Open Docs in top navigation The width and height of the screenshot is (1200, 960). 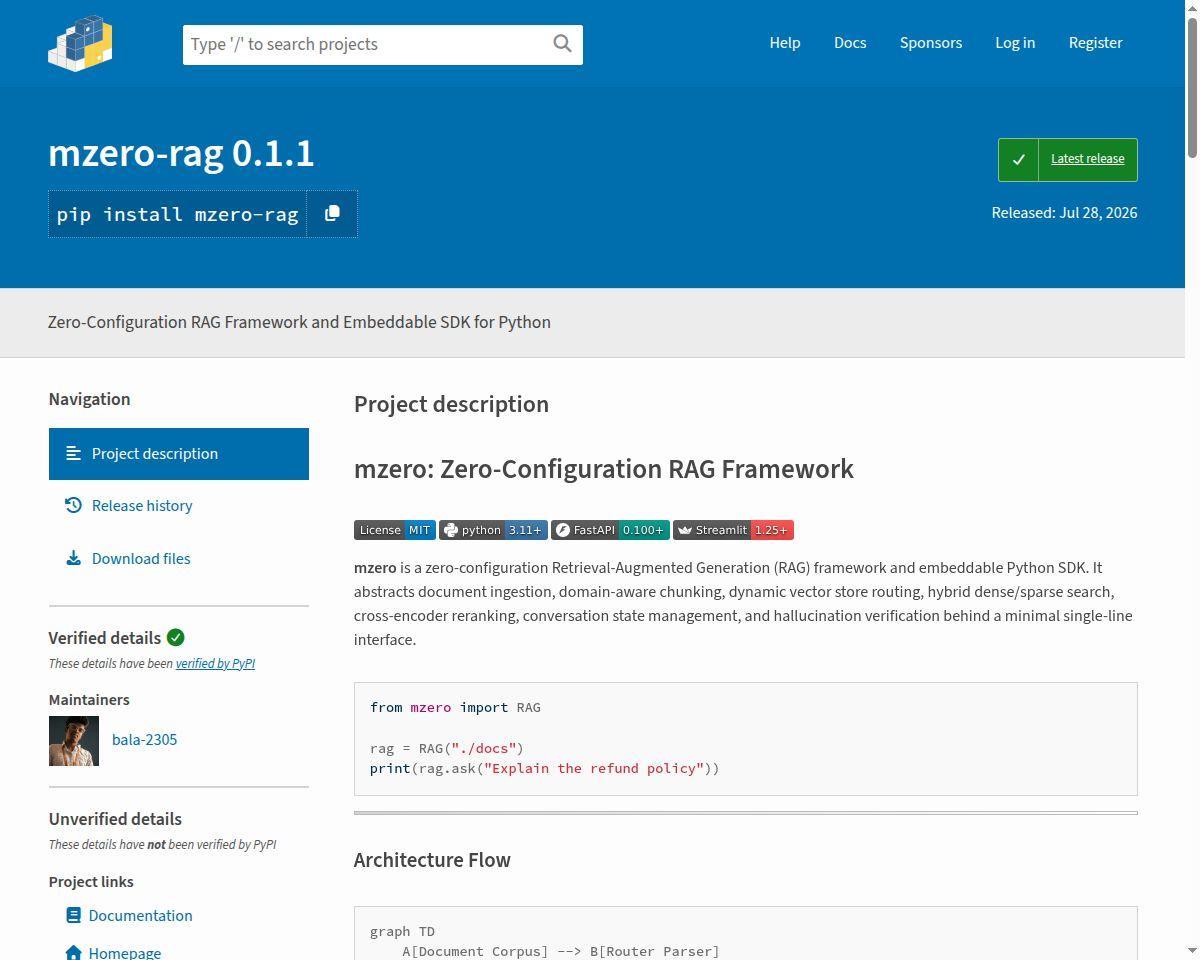[850, 43]
